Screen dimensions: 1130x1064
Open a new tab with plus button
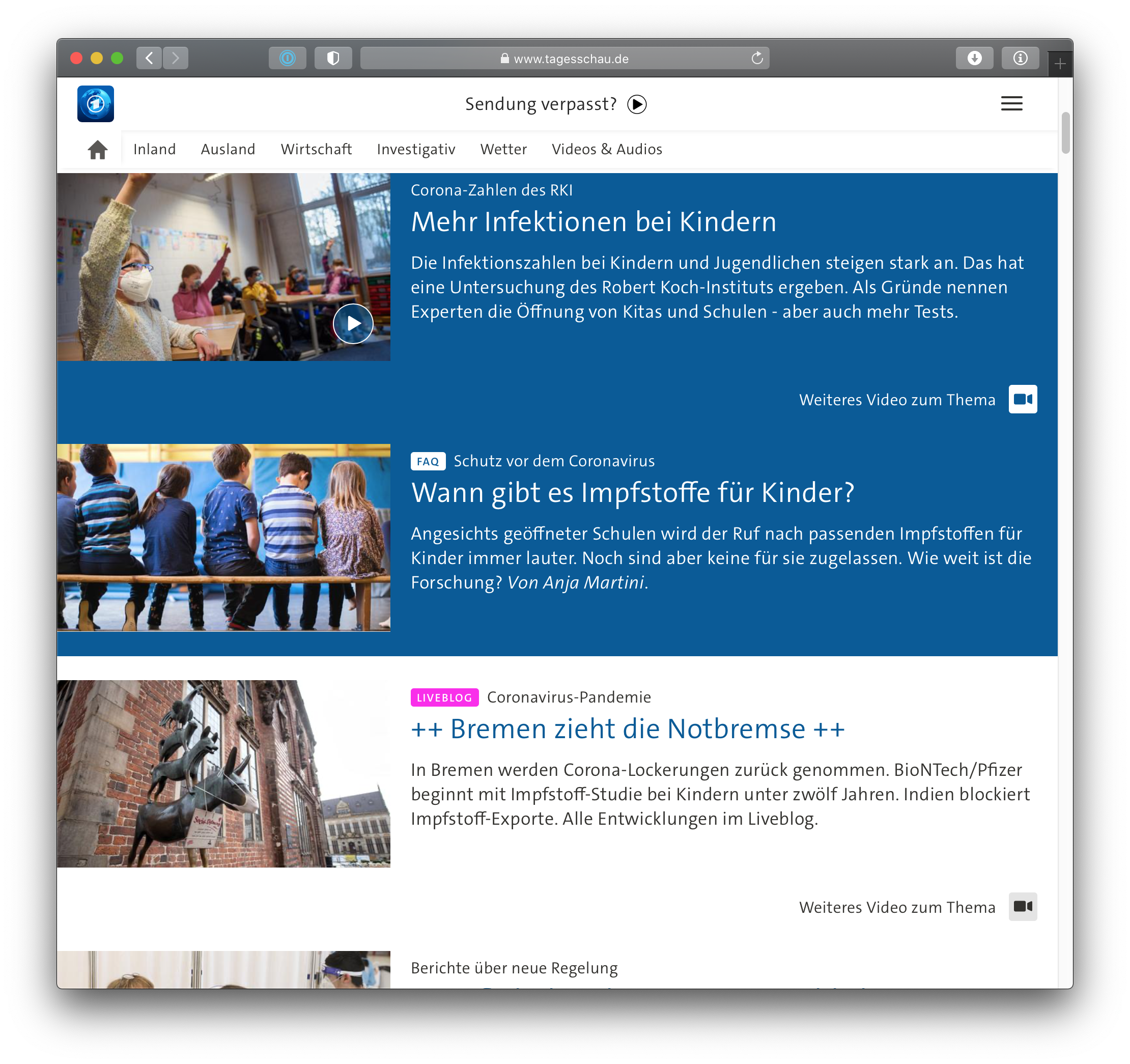tap(1060, 64)
